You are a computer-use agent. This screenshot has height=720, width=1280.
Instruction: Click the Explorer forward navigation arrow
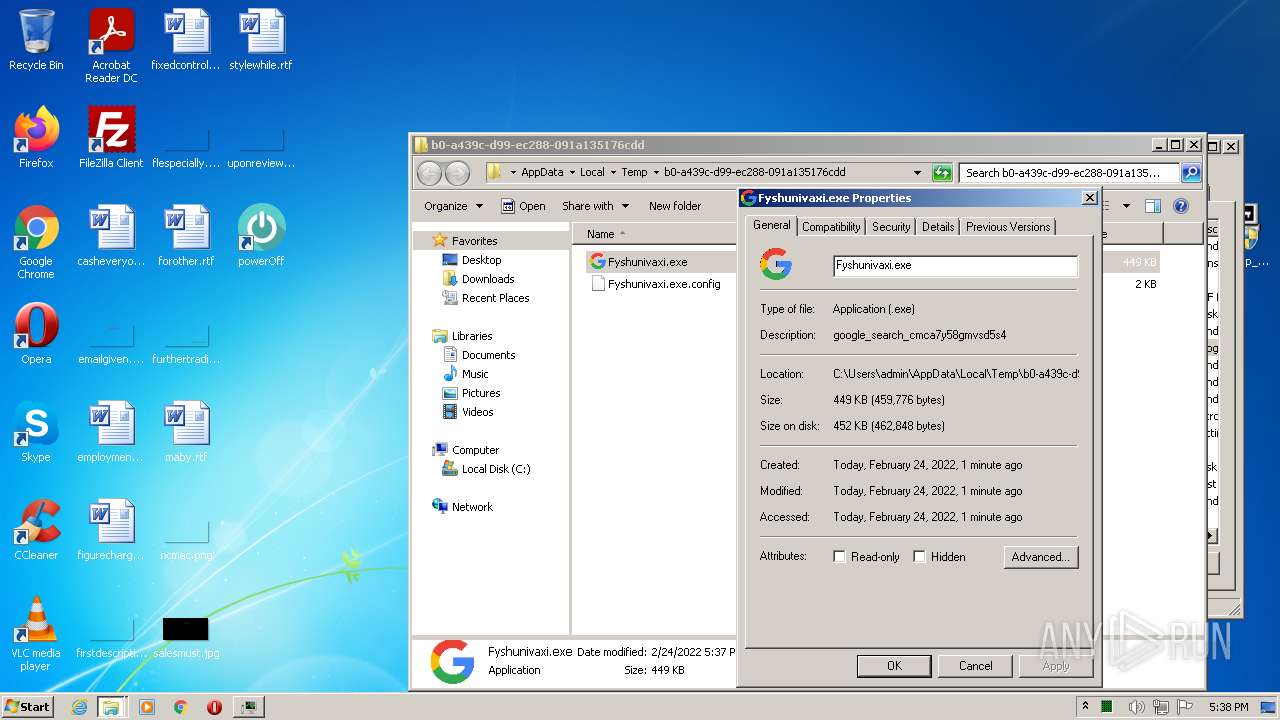click(457, 173)
